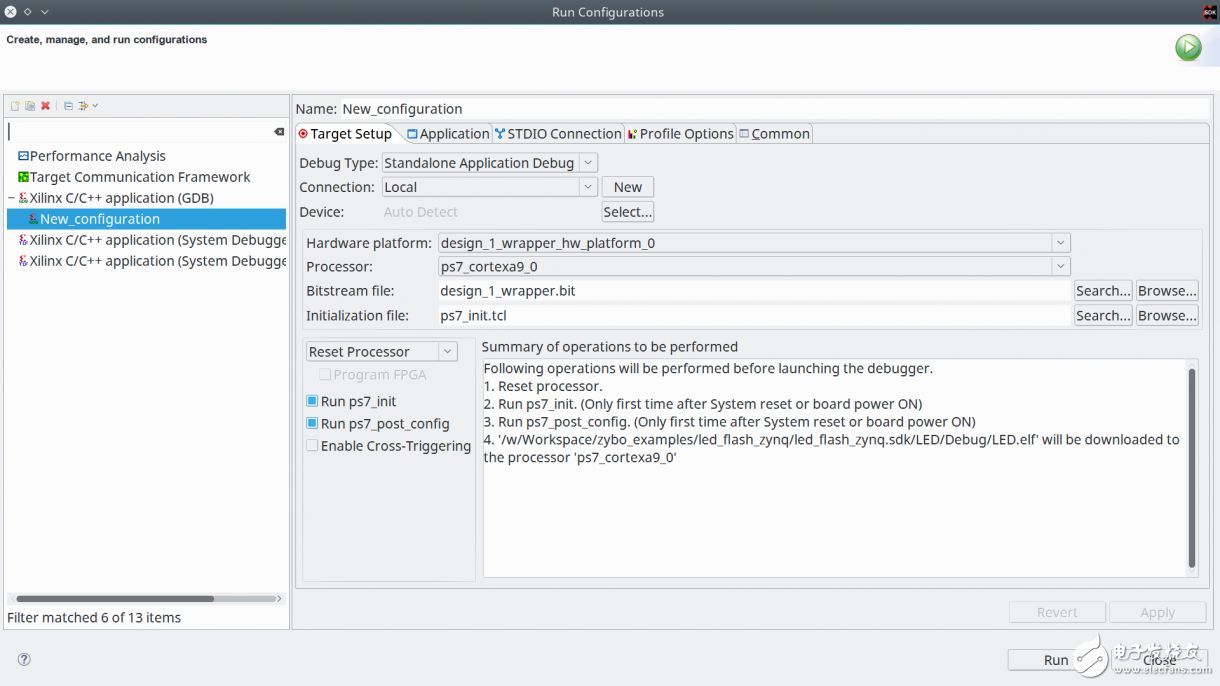Click the collapse all icon in the toolbar
Image resolution: width=1220 pixels, height=686 pixels.
pyautogui.click(x=68, y=106)
